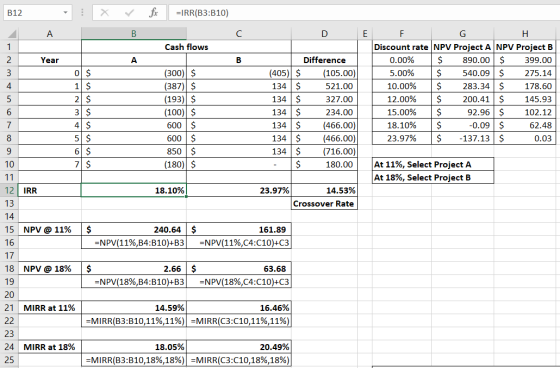Select Project B NPV value 399.00
This screenshot has height=368, width=560.
tap(525, 60)
